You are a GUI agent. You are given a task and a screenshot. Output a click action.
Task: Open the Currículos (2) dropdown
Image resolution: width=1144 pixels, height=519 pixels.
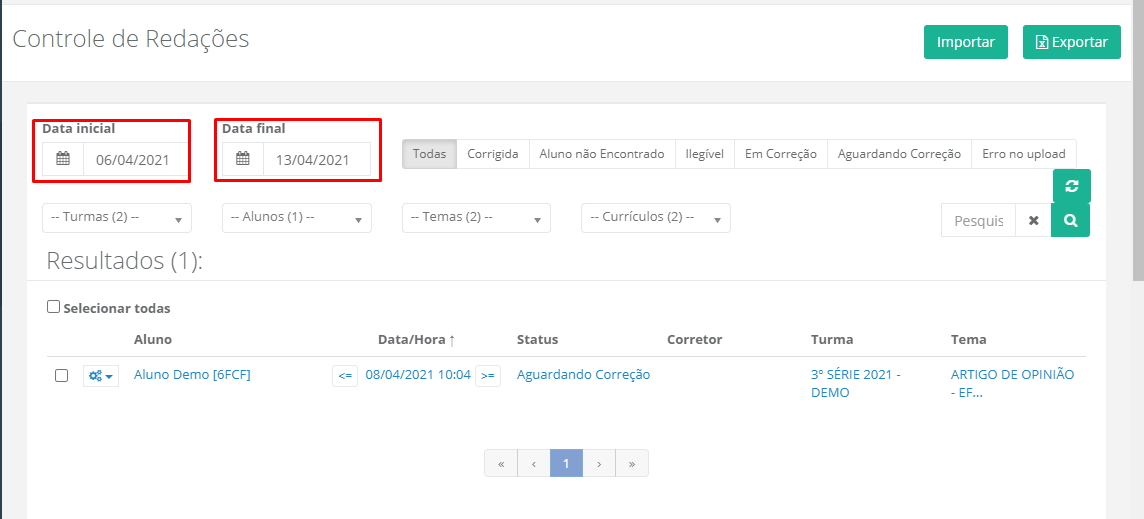pos(655,218)
